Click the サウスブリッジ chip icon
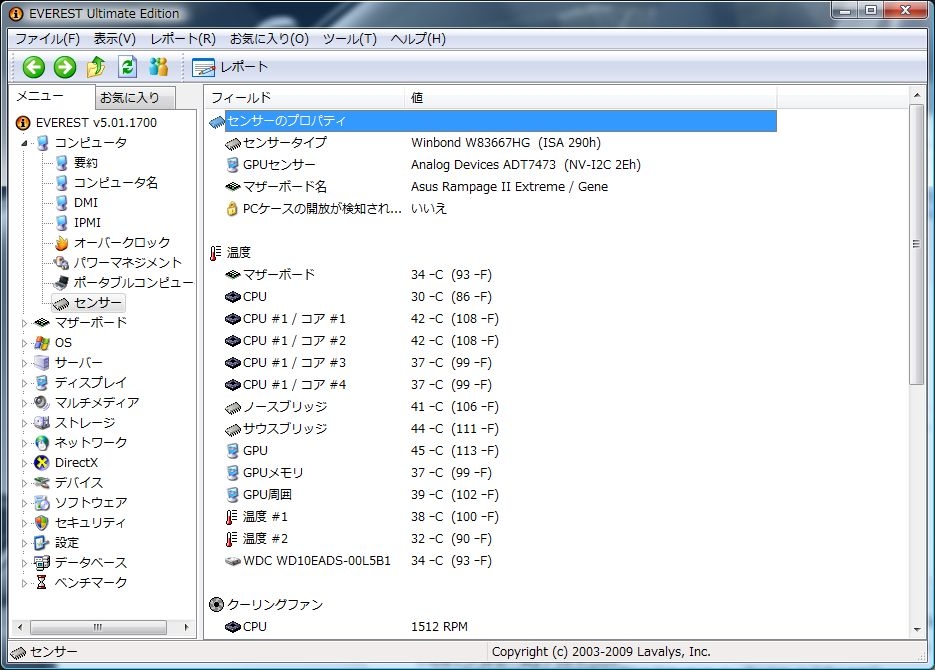Screen dimensions: 935x670 pos(233,430)
